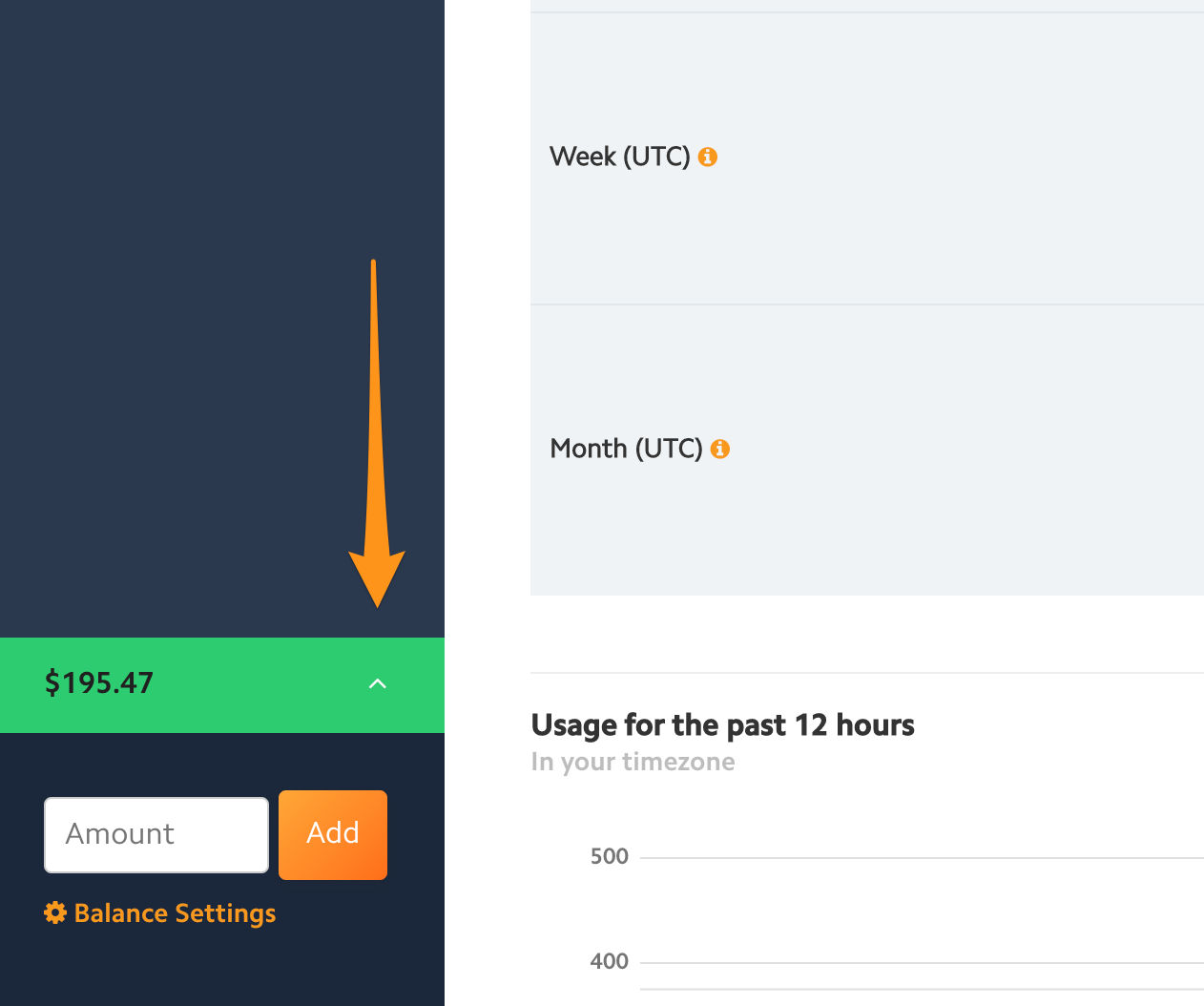
Task: Click the gear icon beside Balance Settings
Action: (55, 913)
